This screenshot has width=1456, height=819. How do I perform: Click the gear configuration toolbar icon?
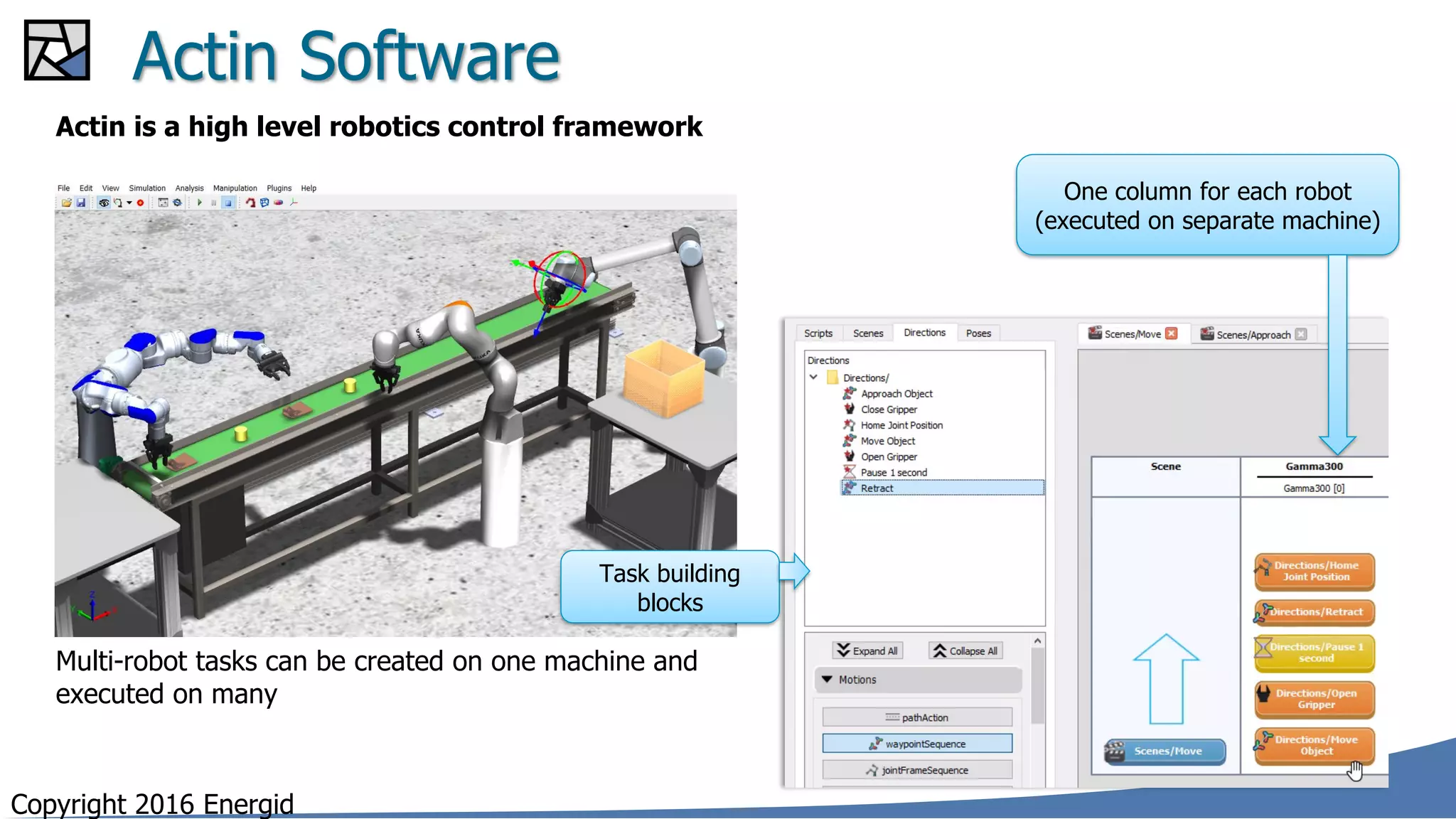click(x=178, y=203)
